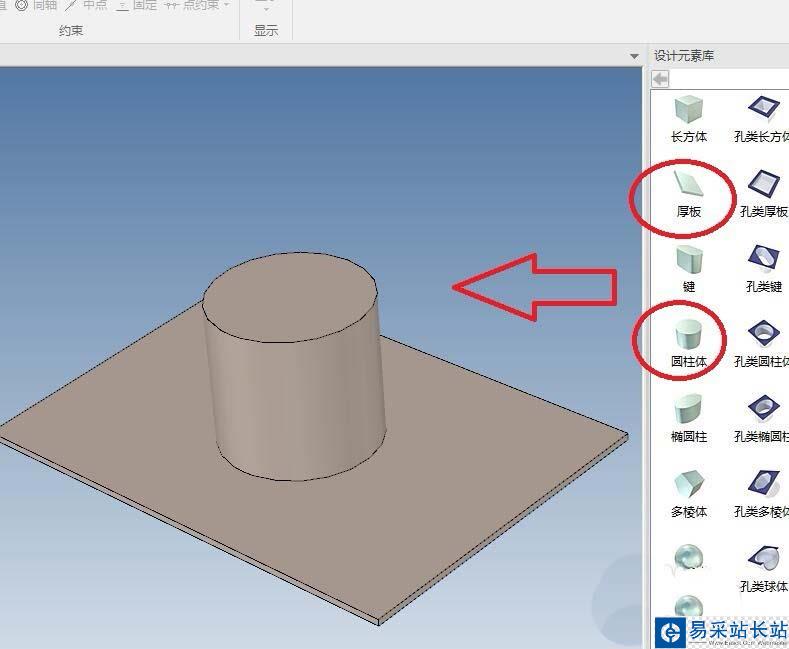Pick the 键 key shape element

point(688,270)
